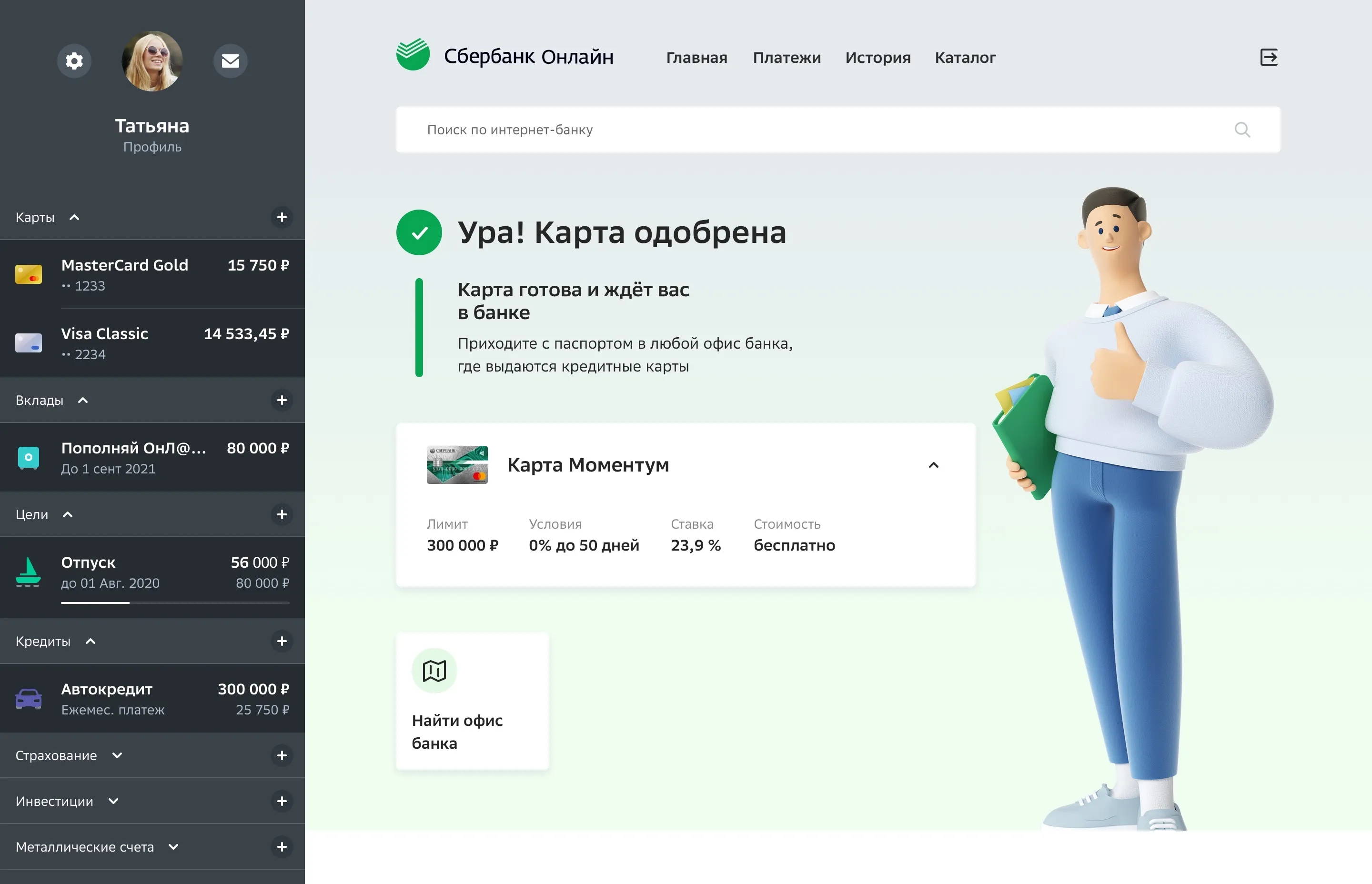Open messages envelope icon
The width and height of the screenshot is (1372, 884).
pyautogui.click(x=230, y=61)
